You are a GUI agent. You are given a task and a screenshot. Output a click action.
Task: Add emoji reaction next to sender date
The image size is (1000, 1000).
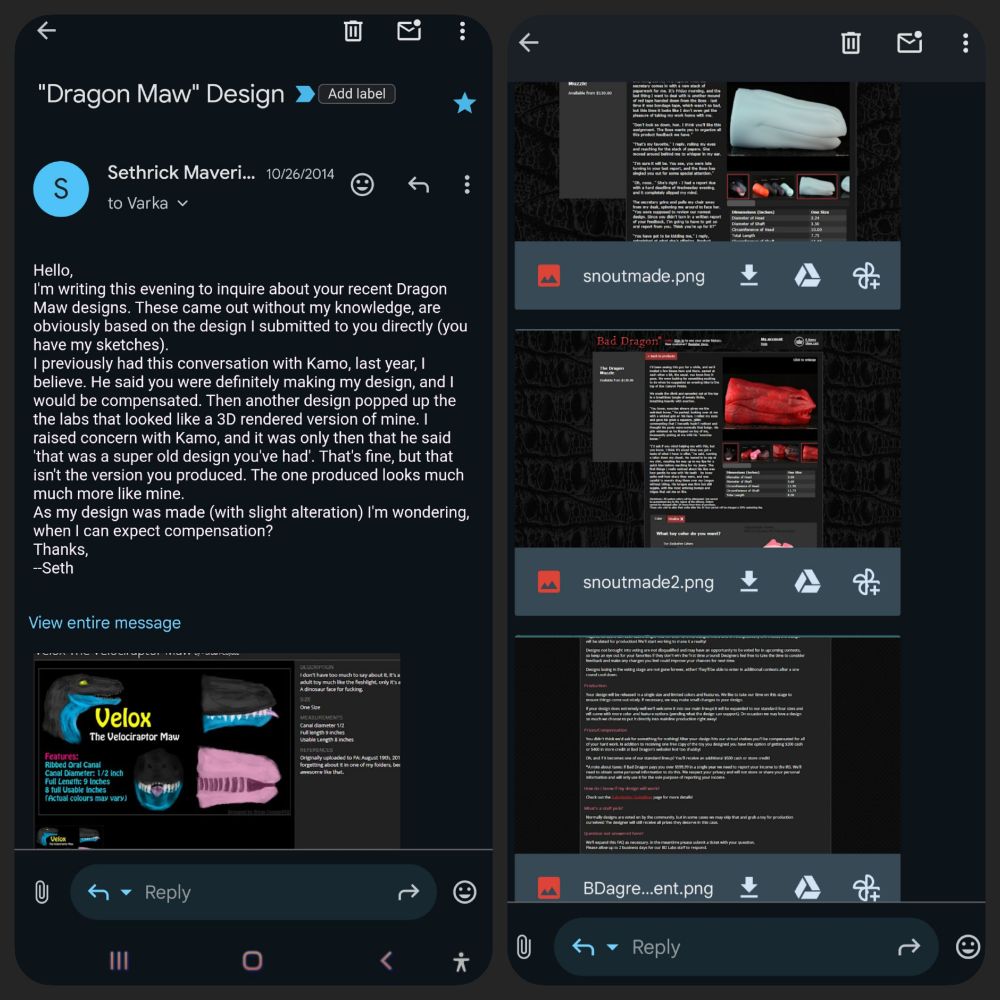362,185
